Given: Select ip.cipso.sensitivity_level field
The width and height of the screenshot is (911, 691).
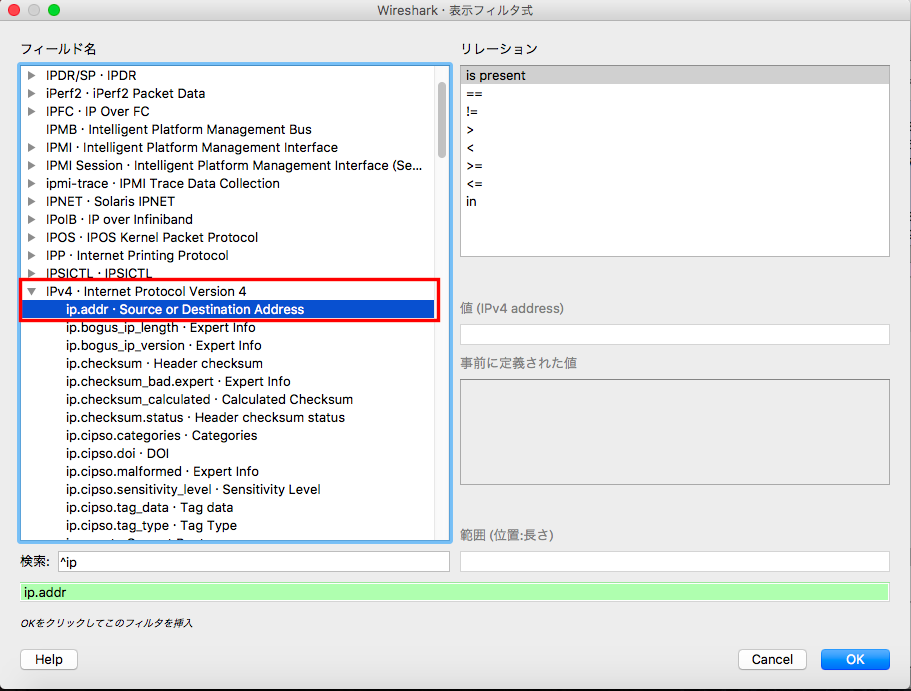Looking at the screenshot, I should pos(228,490).
